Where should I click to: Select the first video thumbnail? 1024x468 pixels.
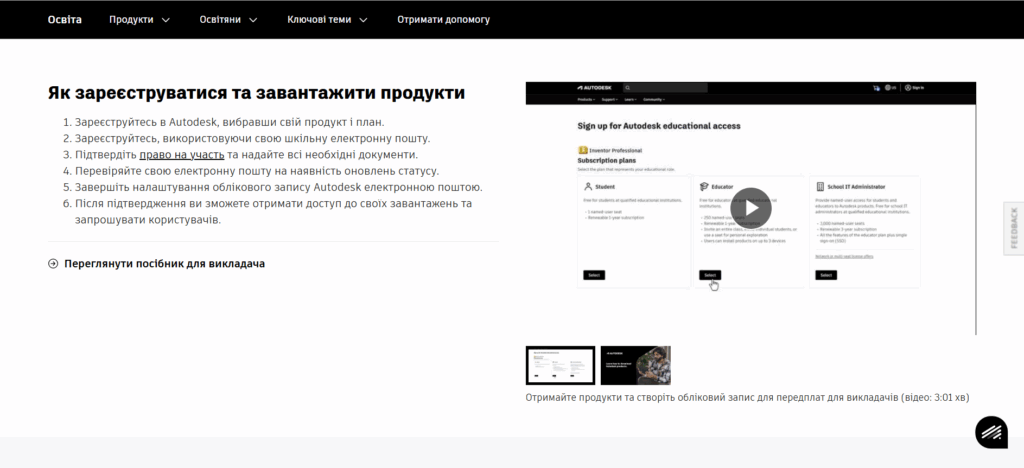(560, 365)
